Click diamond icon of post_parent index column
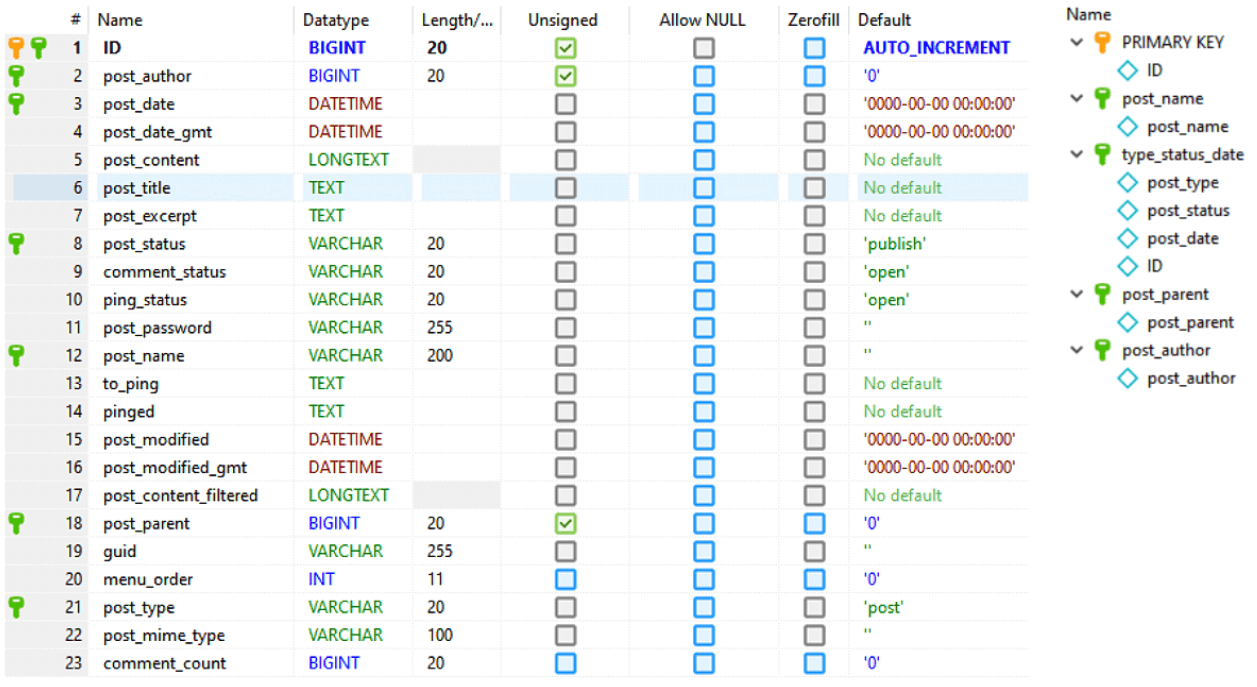 point(1128,322)
